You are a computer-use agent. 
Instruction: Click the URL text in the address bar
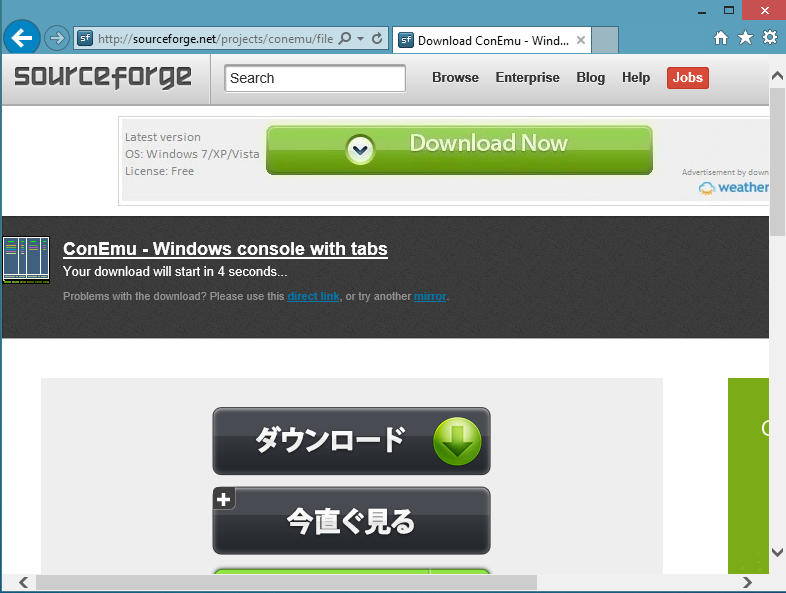click(x=216, y=39)
